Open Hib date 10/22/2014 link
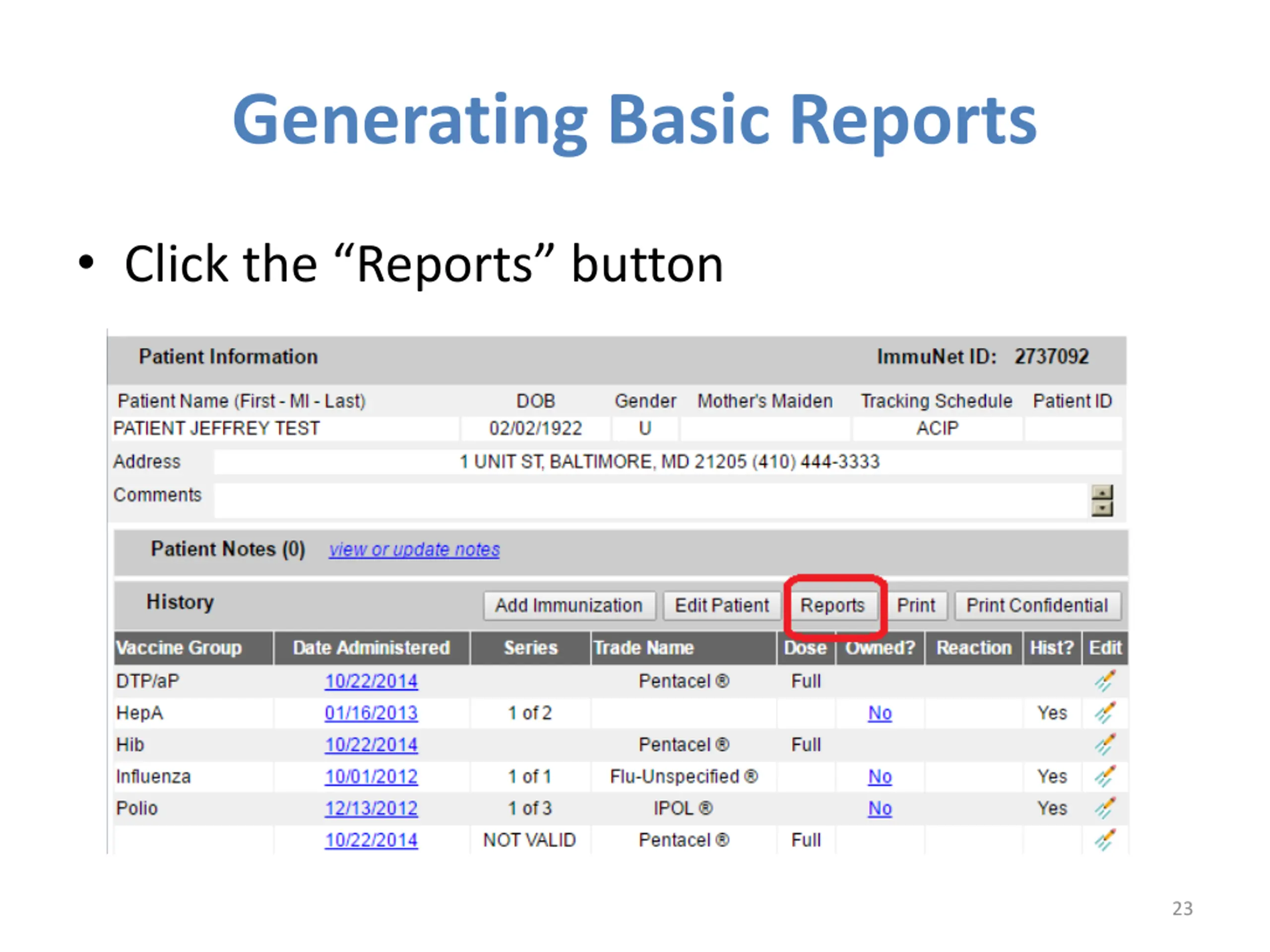The image size is (1270, 952). (x=372, y=745)
